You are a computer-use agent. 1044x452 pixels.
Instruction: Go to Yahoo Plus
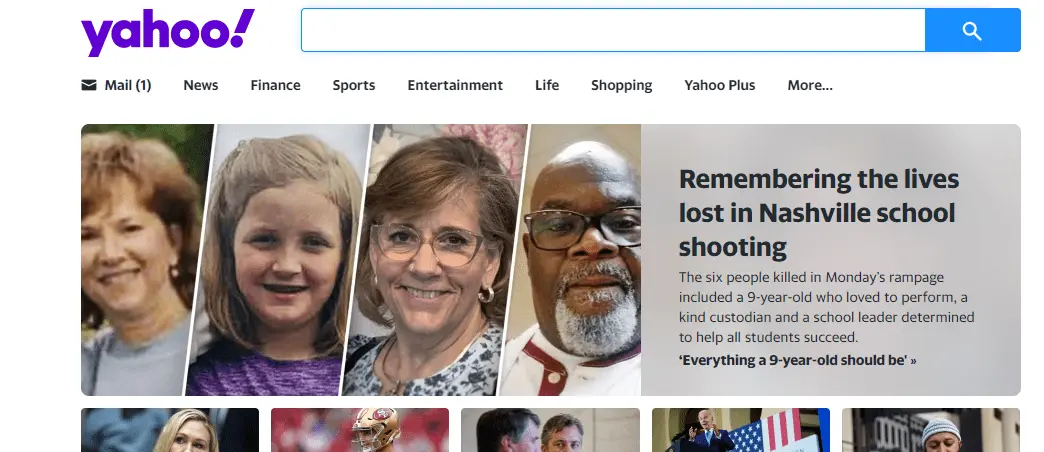720,85
